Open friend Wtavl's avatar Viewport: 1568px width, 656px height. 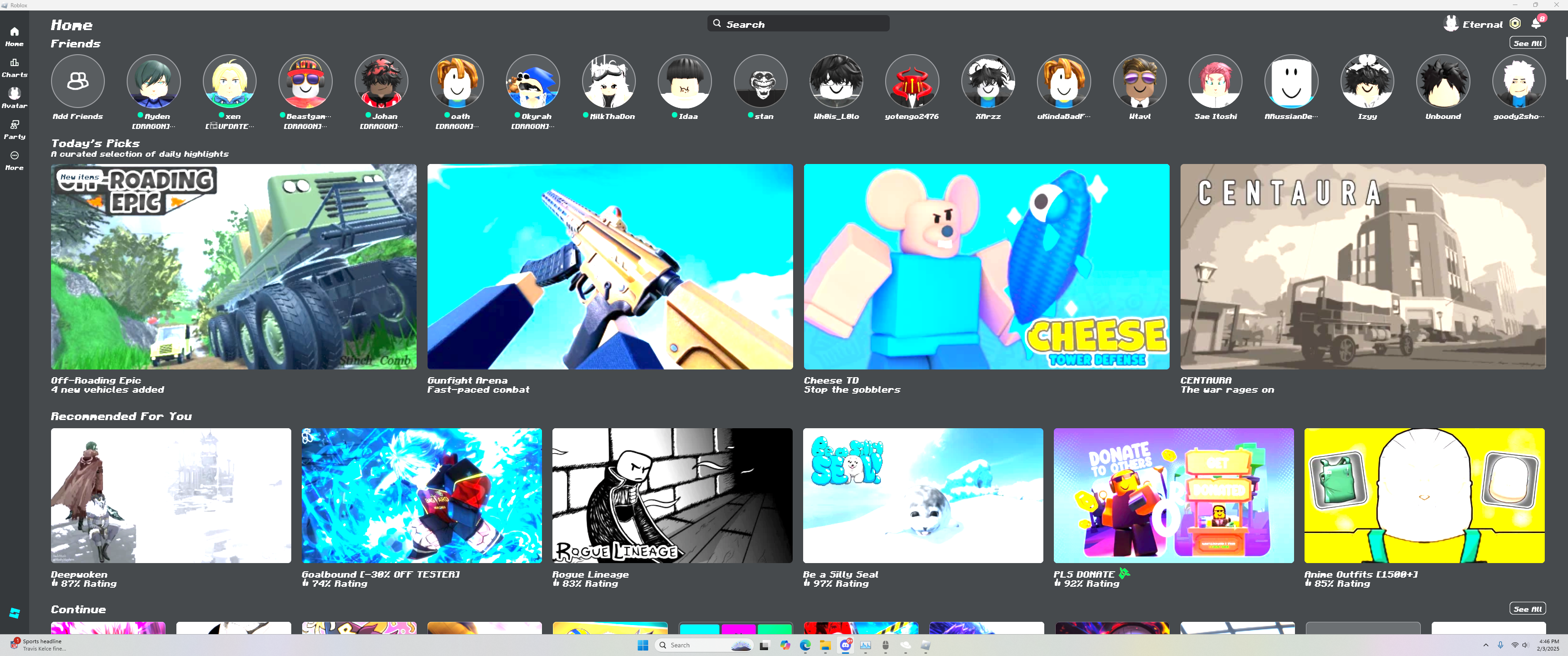point(1140,81)
